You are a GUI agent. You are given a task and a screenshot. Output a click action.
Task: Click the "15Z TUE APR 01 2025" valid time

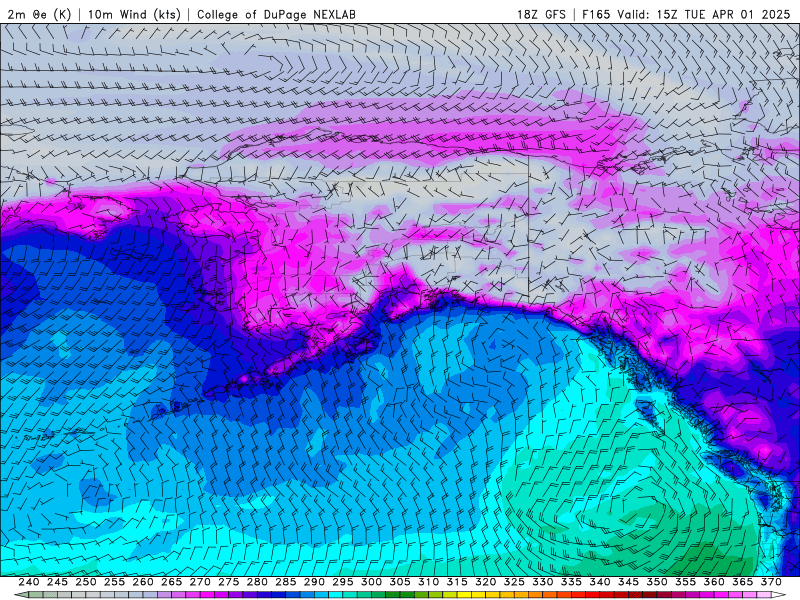[x=723, y=14]
